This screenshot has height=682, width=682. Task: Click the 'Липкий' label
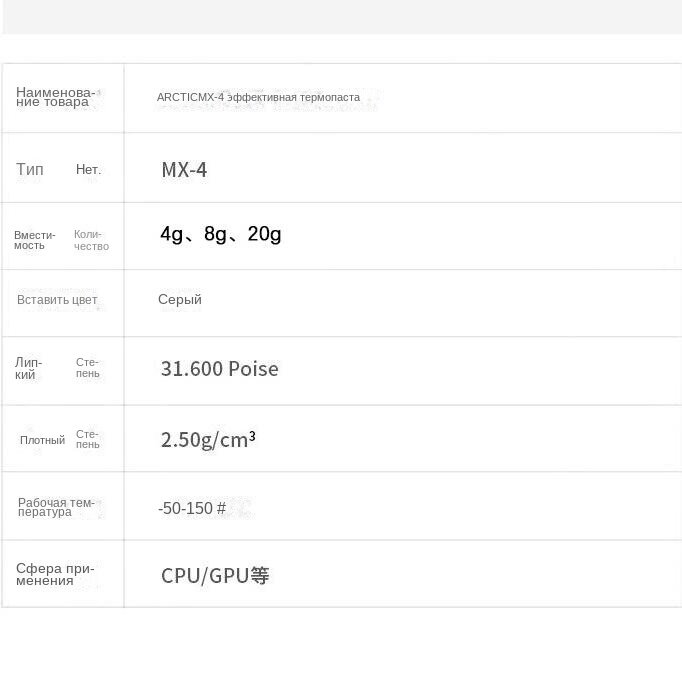[28, 369]
